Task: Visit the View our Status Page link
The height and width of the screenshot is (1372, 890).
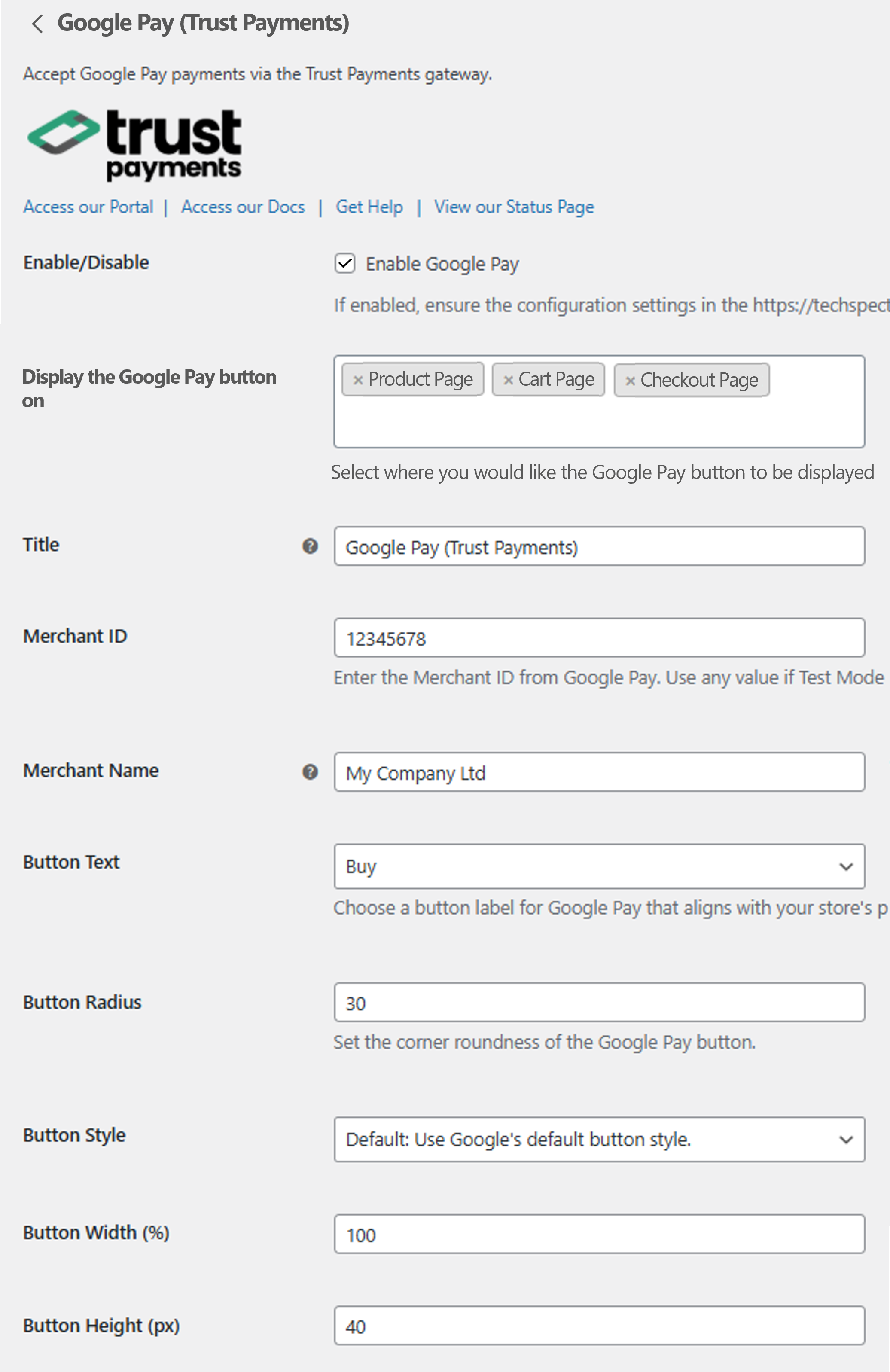Action: tap(514, 207)
